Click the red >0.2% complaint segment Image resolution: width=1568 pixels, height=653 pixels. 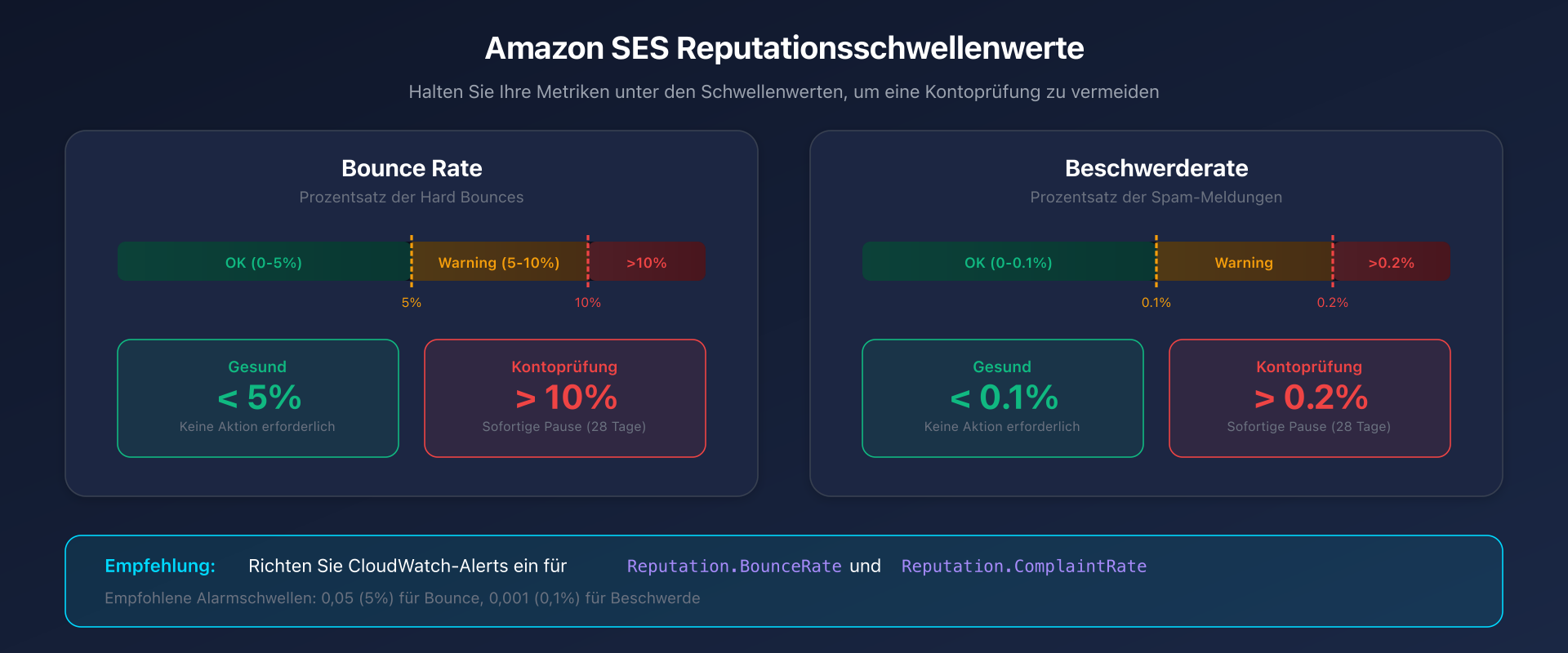(1391, 262)
